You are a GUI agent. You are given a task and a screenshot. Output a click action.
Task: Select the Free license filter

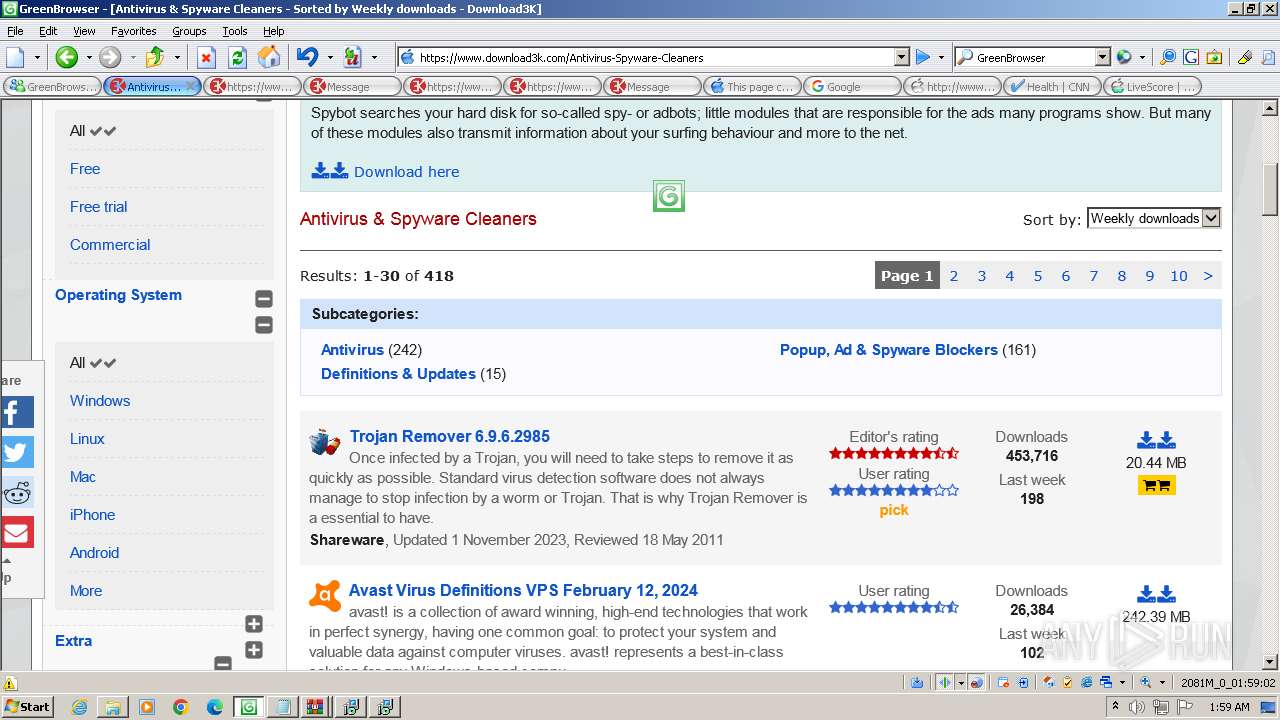point(85,168)
